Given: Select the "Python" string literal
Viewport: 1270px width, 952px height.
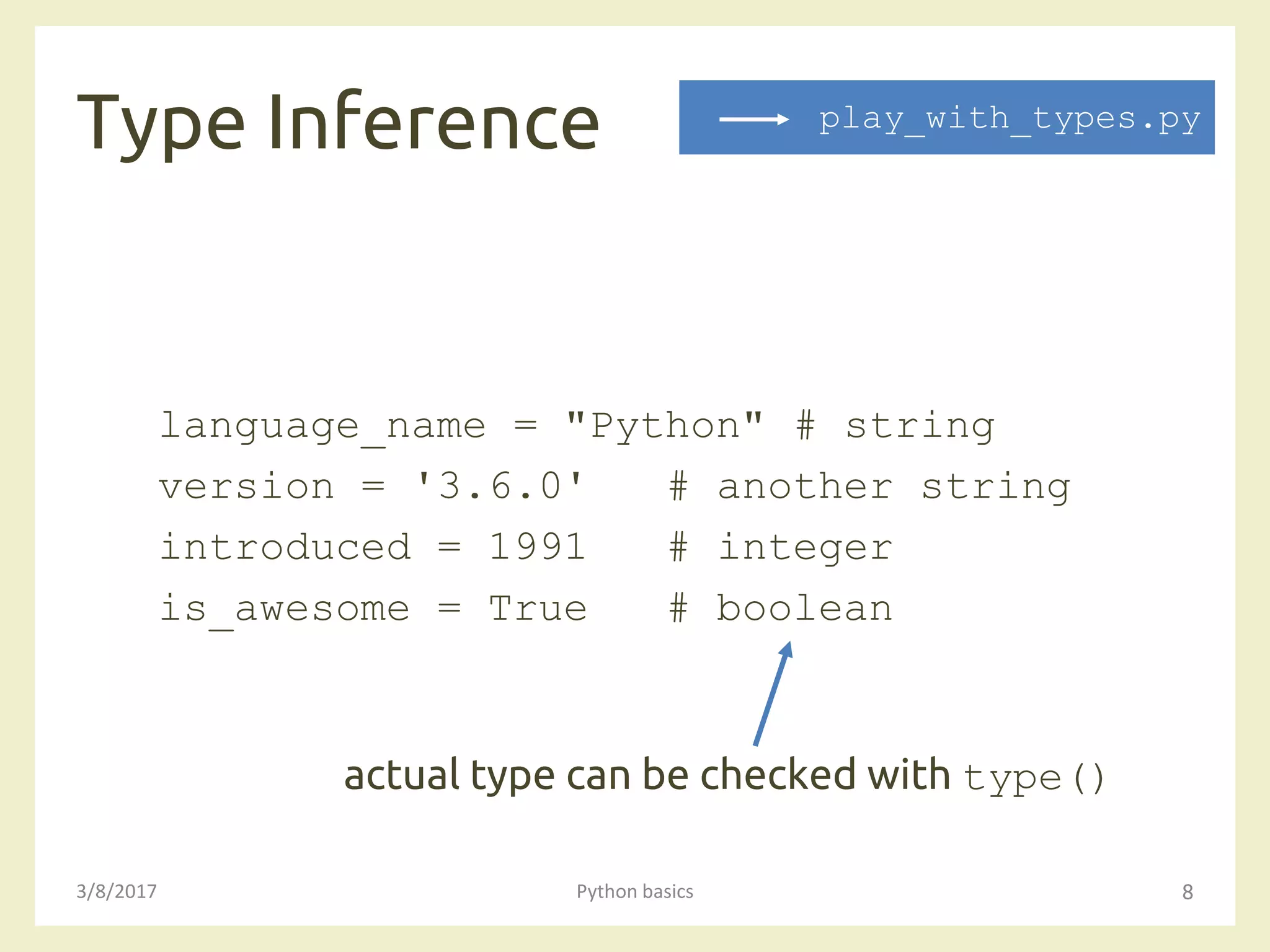Looking at the screenshot, I should coord(664,426).
